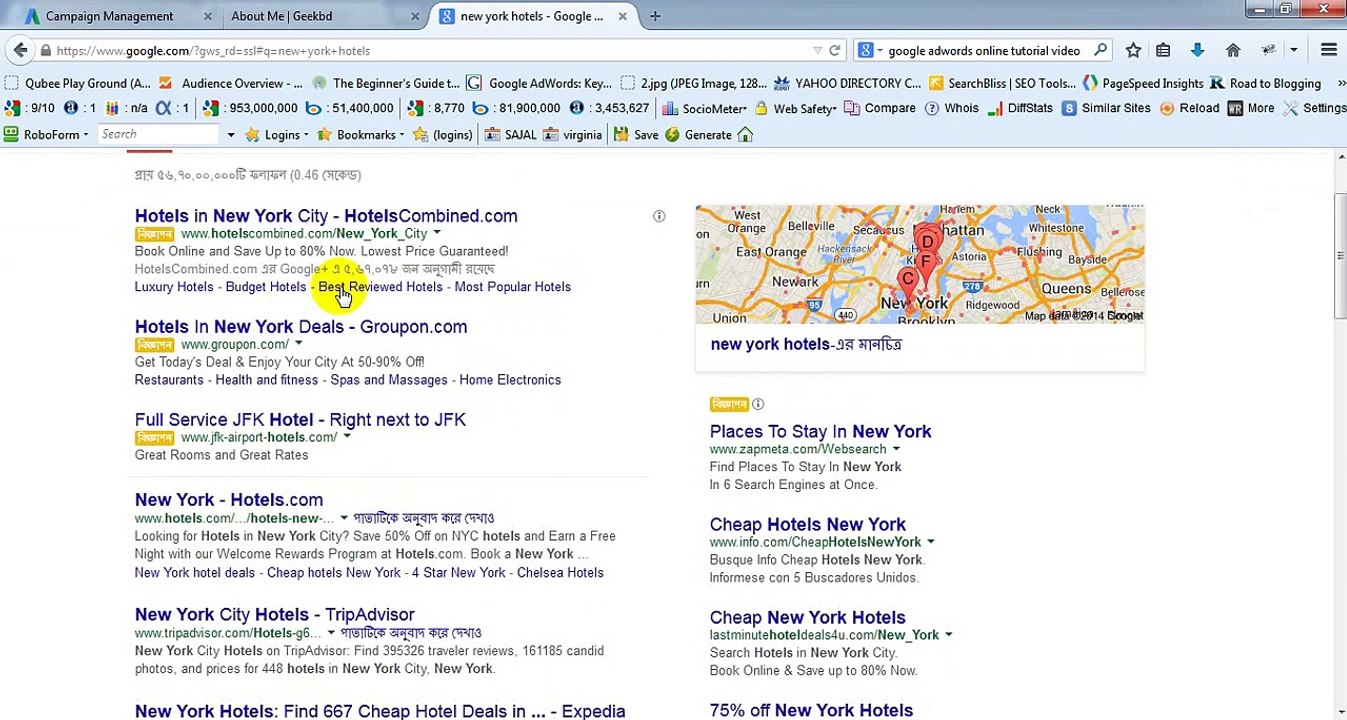1347x720 pixels.
Task: Close the Campaign Management tab
Action: click(208, 16)
